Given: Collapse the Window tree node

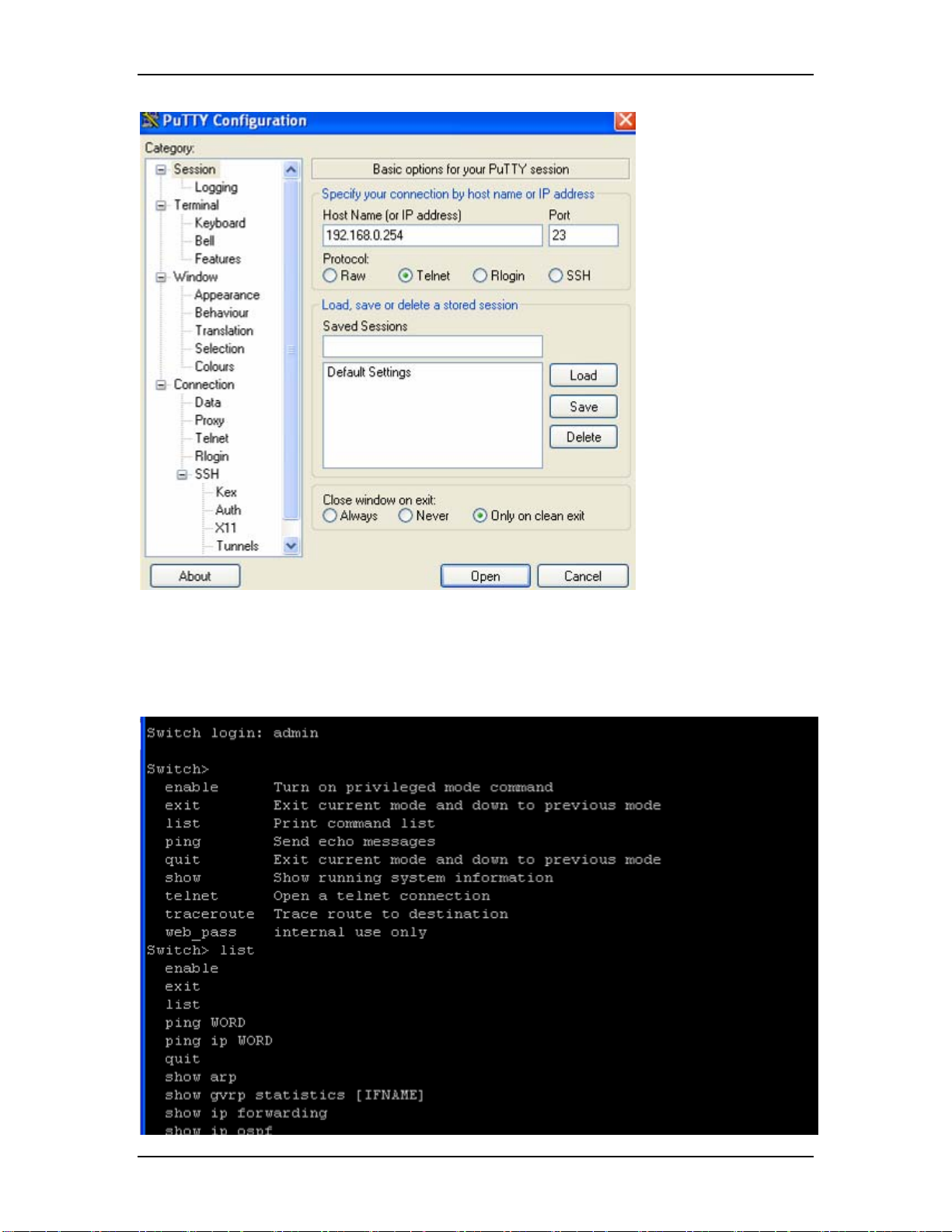Looking at the screenshot, I should pyautogui.click(x=161, y=277).
